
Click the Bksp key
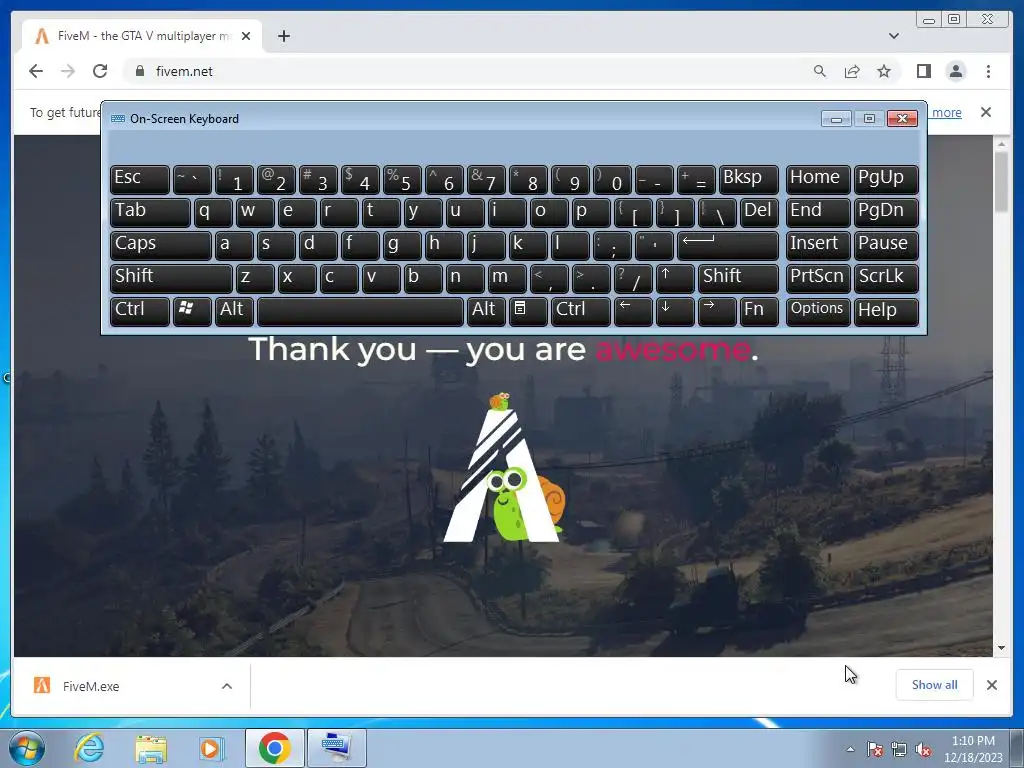tap(748, 179)
